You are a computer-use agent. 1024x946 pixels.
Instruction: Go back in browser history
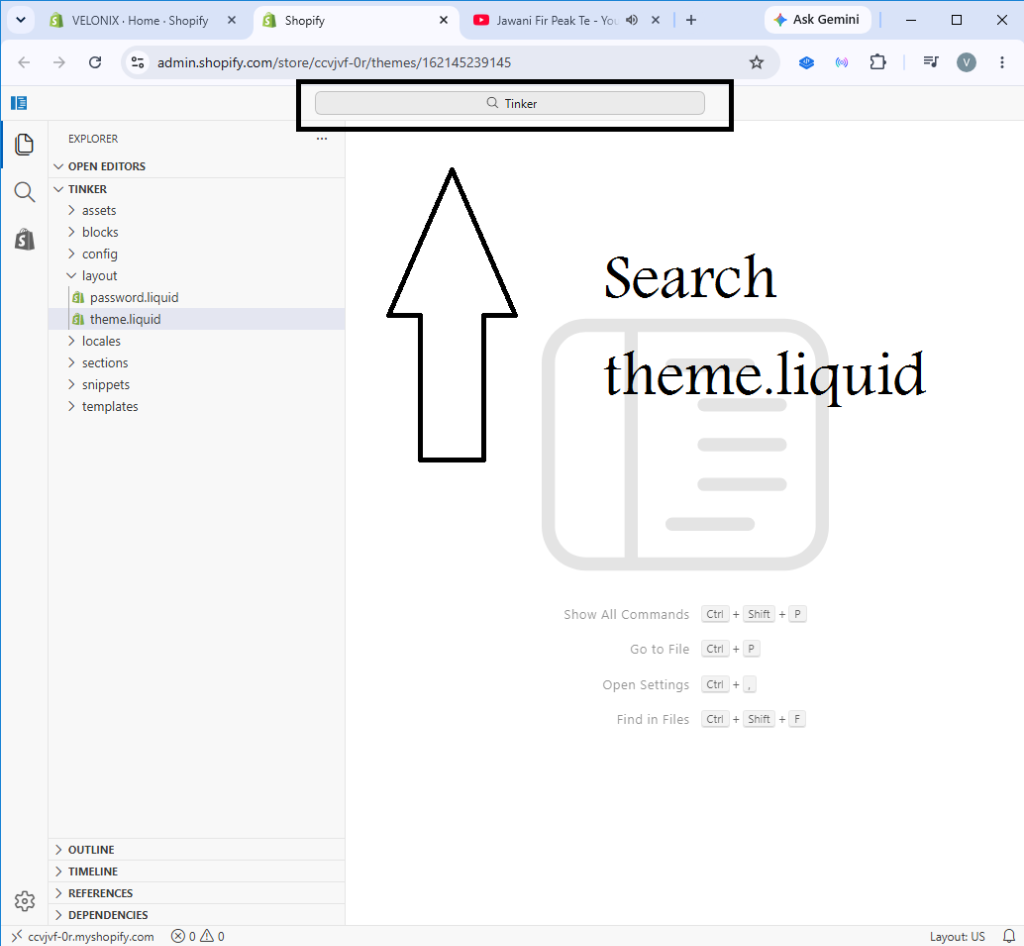[x=24, y=63]
